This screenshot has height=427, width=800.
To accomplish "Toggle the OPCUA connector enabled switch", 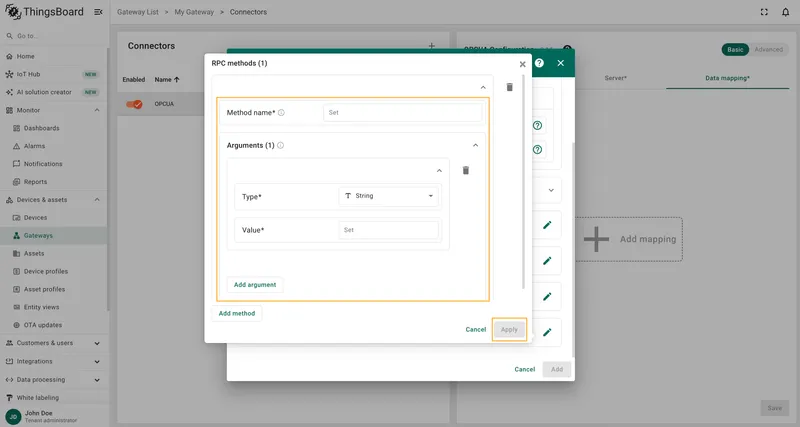I will pos(134,104).
